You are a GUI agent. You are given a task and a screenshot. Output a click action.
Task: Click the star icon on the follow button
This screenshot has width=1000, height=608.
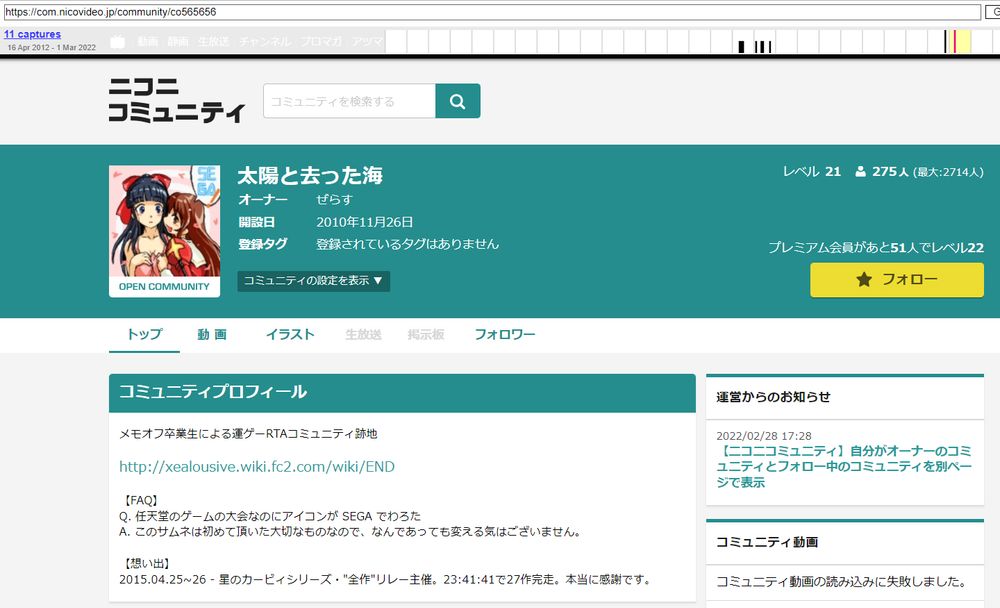click(x=864, y=279)
